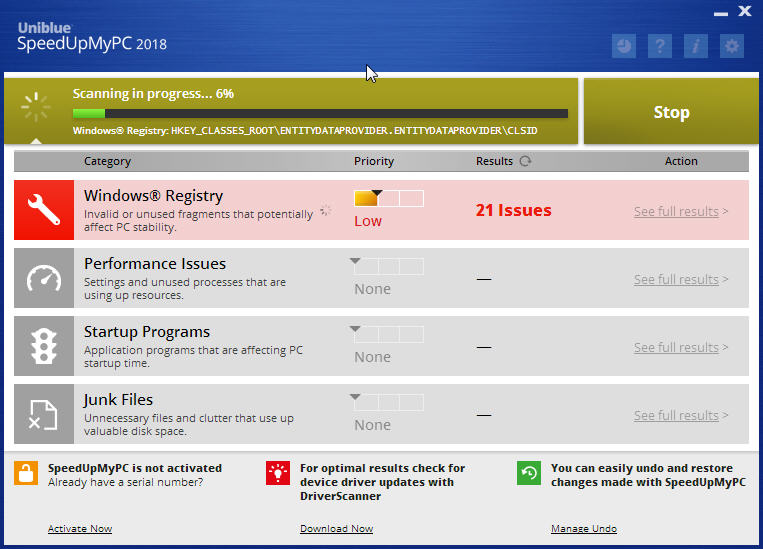Minimize the SpeedUpMyPC window

(721, 14)
